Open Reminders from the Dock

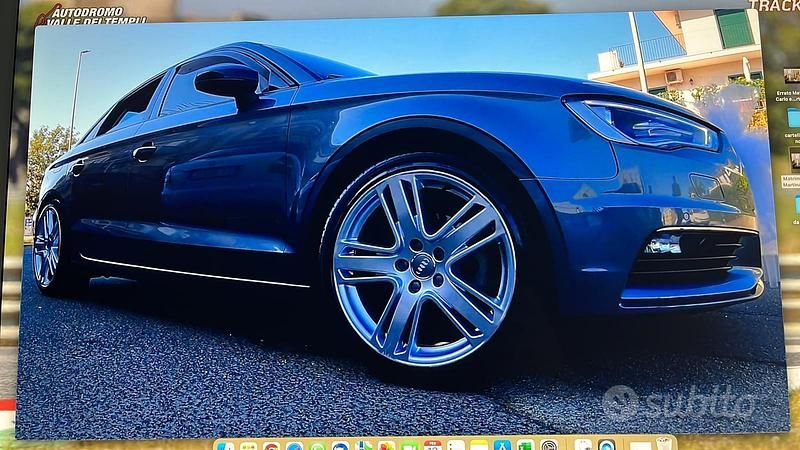pyautogui.click(x=456, y=446)
